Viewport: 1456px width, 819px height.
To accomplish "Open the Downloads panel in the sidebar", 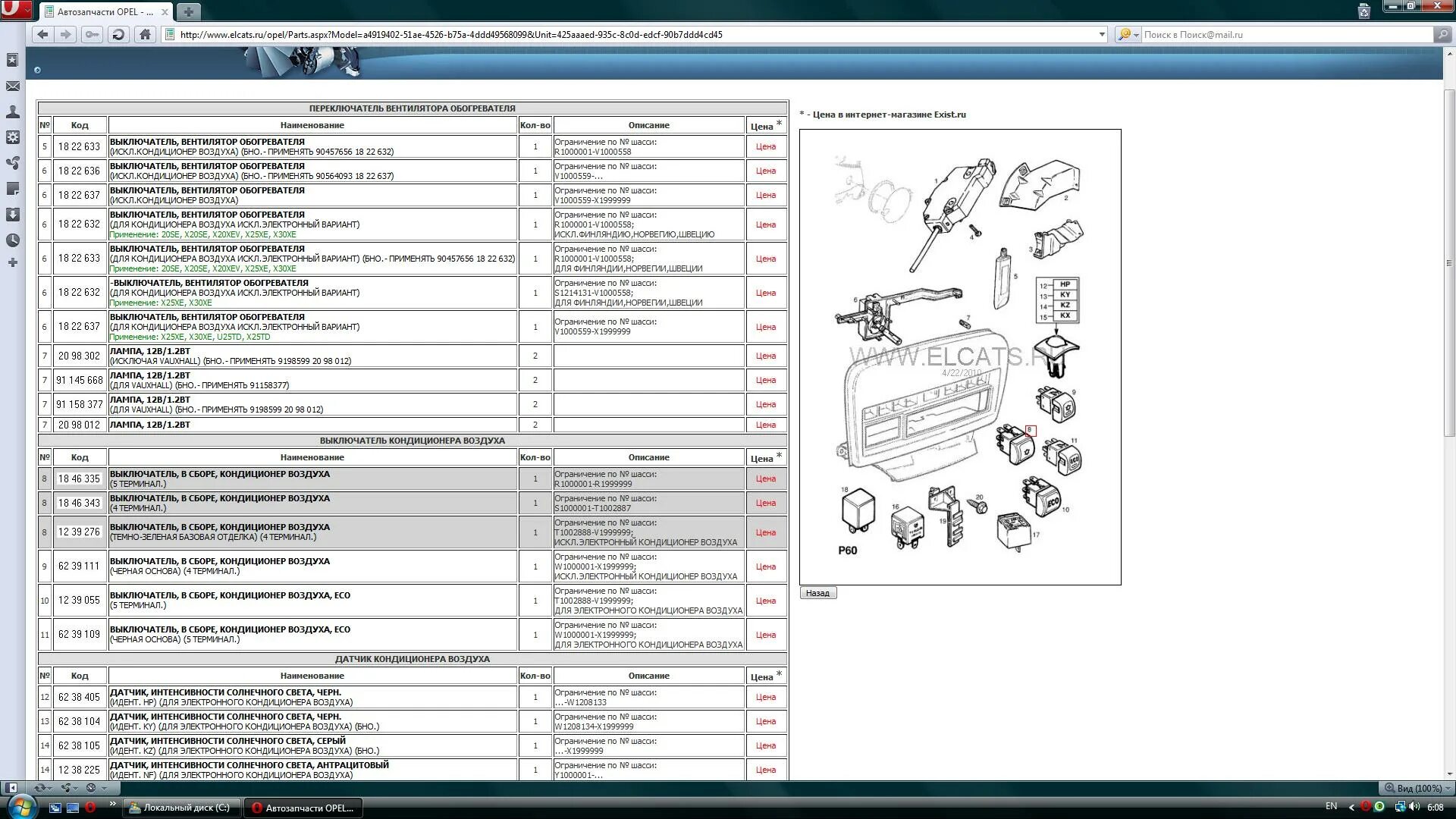I will (x=12, y=215).
